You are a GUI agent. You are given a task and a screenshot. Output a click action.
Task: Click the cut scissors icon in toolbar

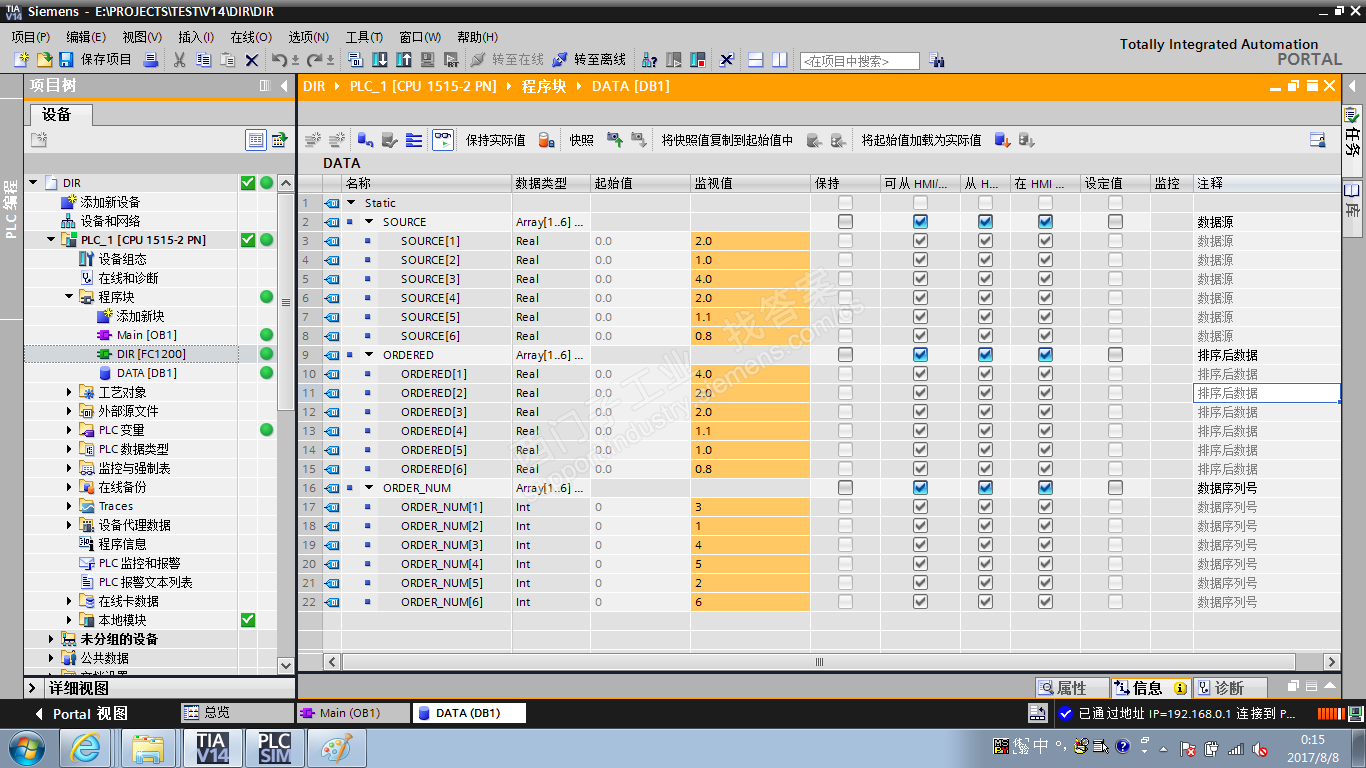pyautogui.click(x=179, y=60)
